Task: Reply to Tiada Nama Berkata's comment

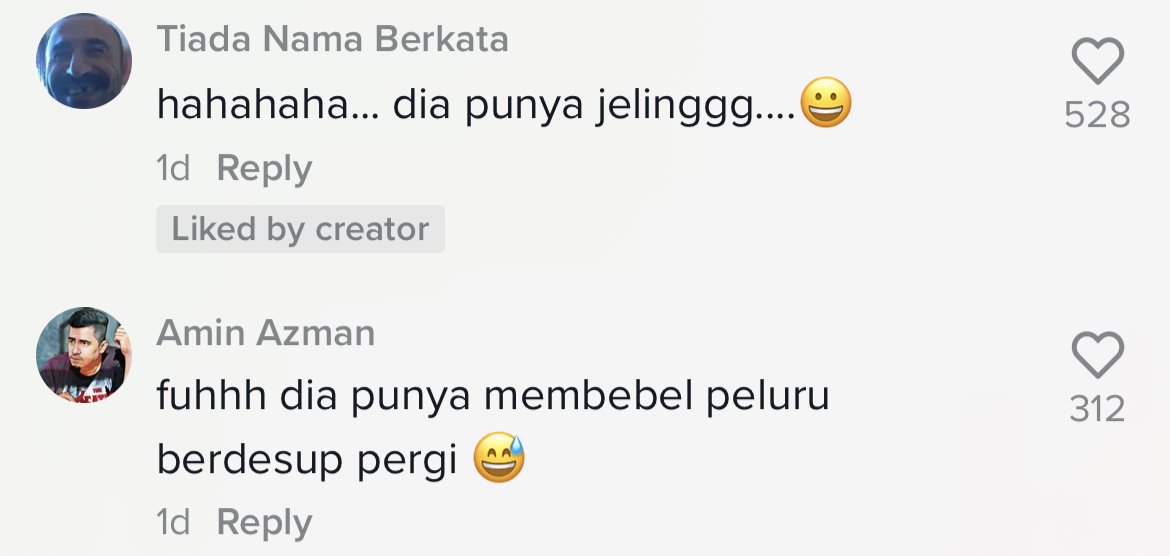Action: 264,168
